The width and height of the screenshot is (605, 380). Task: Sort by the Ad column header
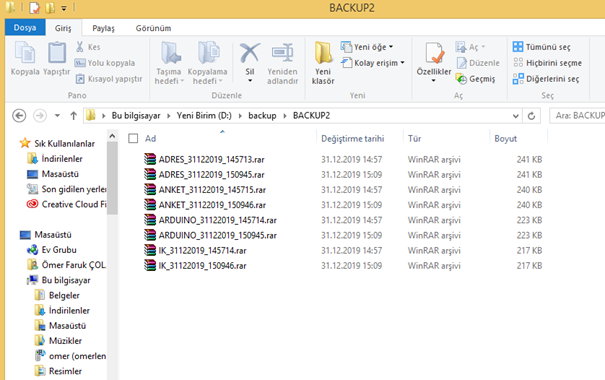point(150,138)
